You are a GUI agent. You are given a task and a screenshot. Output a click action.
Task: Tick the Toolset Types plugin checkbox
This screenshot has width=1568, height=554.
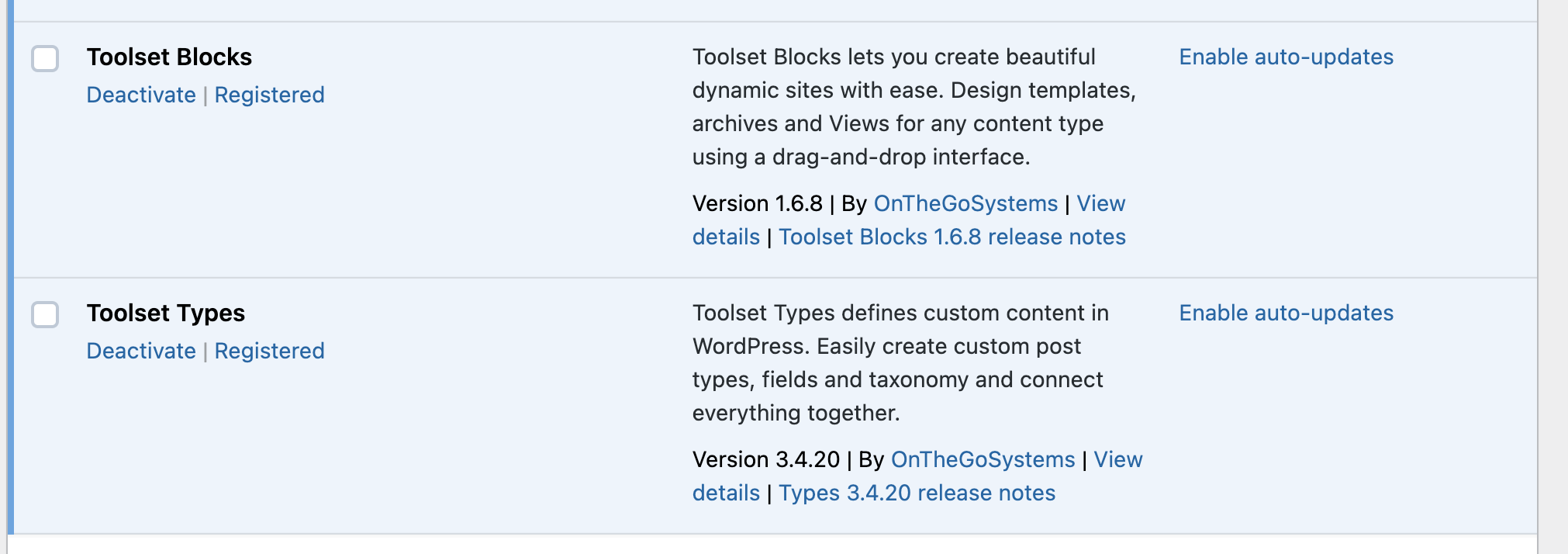tap(45, 314)
